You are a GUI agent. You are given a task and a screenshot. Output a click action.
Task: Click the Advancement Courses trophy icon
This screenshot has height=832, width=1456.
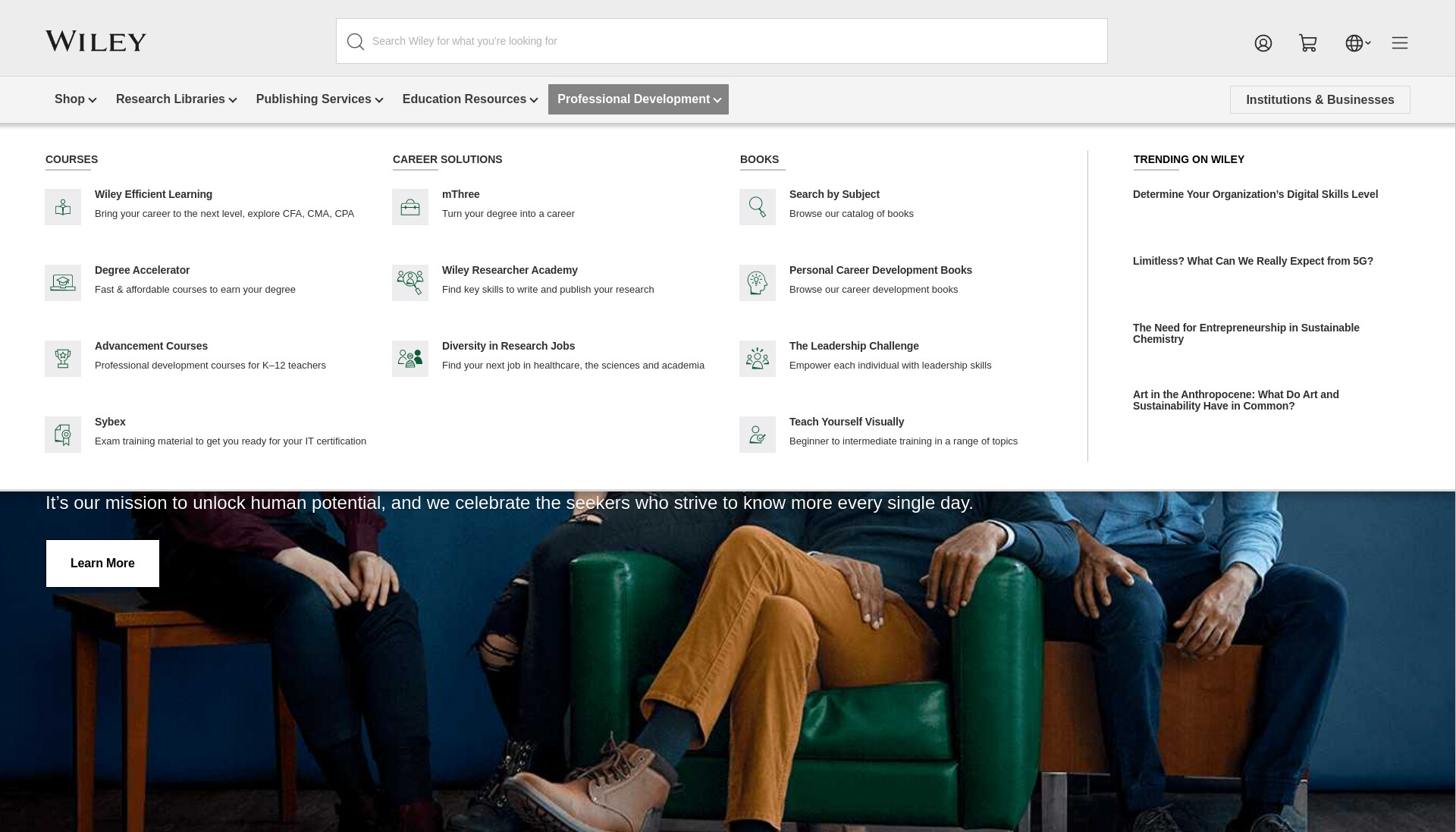[63, 359]
